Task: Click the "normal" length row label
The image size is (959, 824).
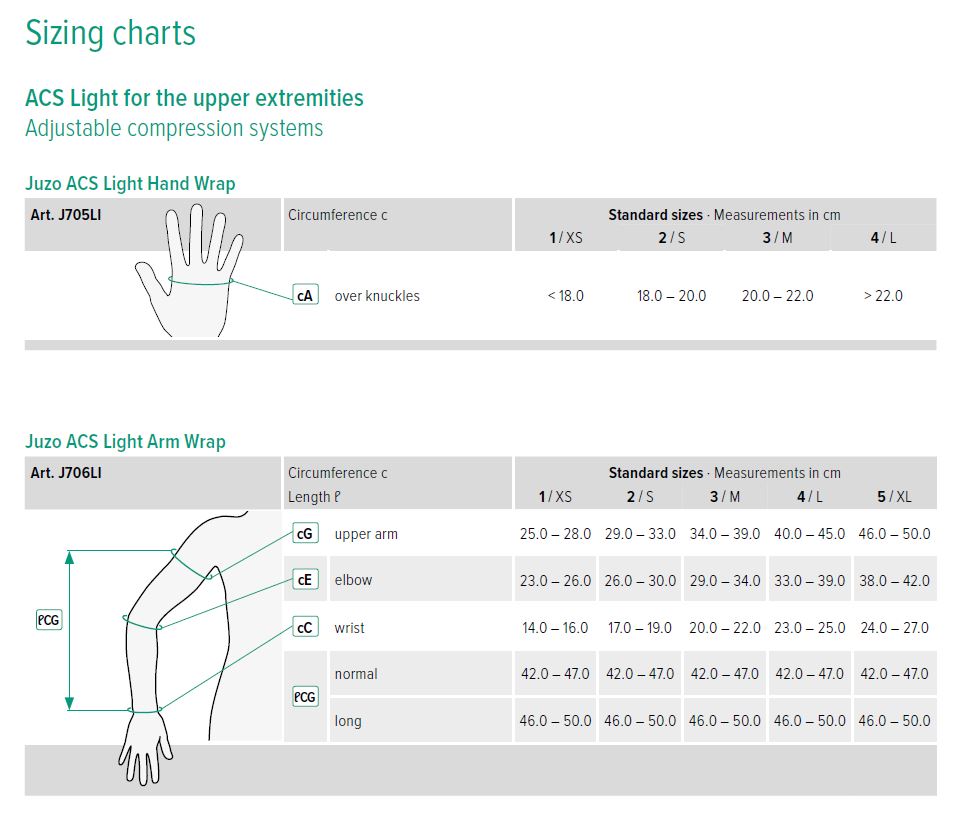Action: tap(356, 674)
